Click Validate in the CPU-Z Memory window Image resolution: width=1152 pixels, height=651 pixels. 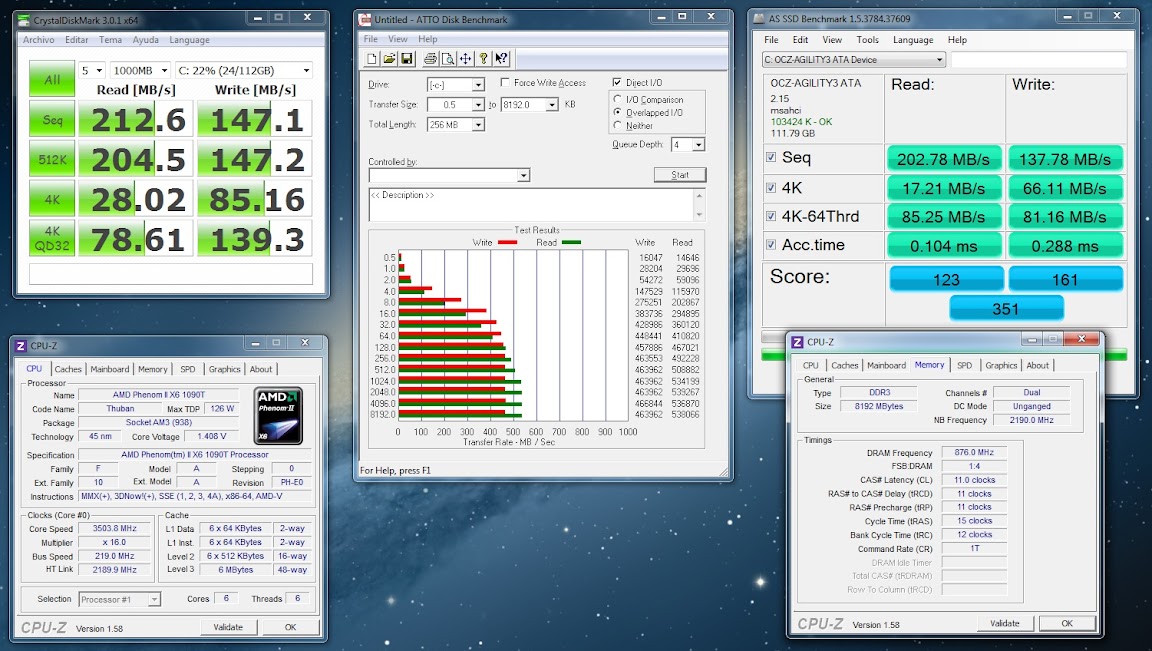click(x=1004, y=623)
